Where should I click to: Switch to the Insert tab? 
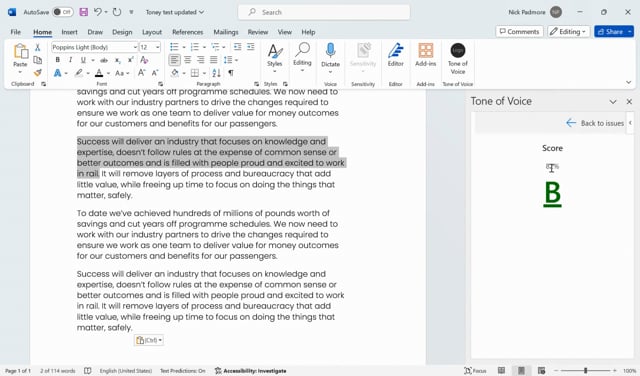tap(69, 32)
